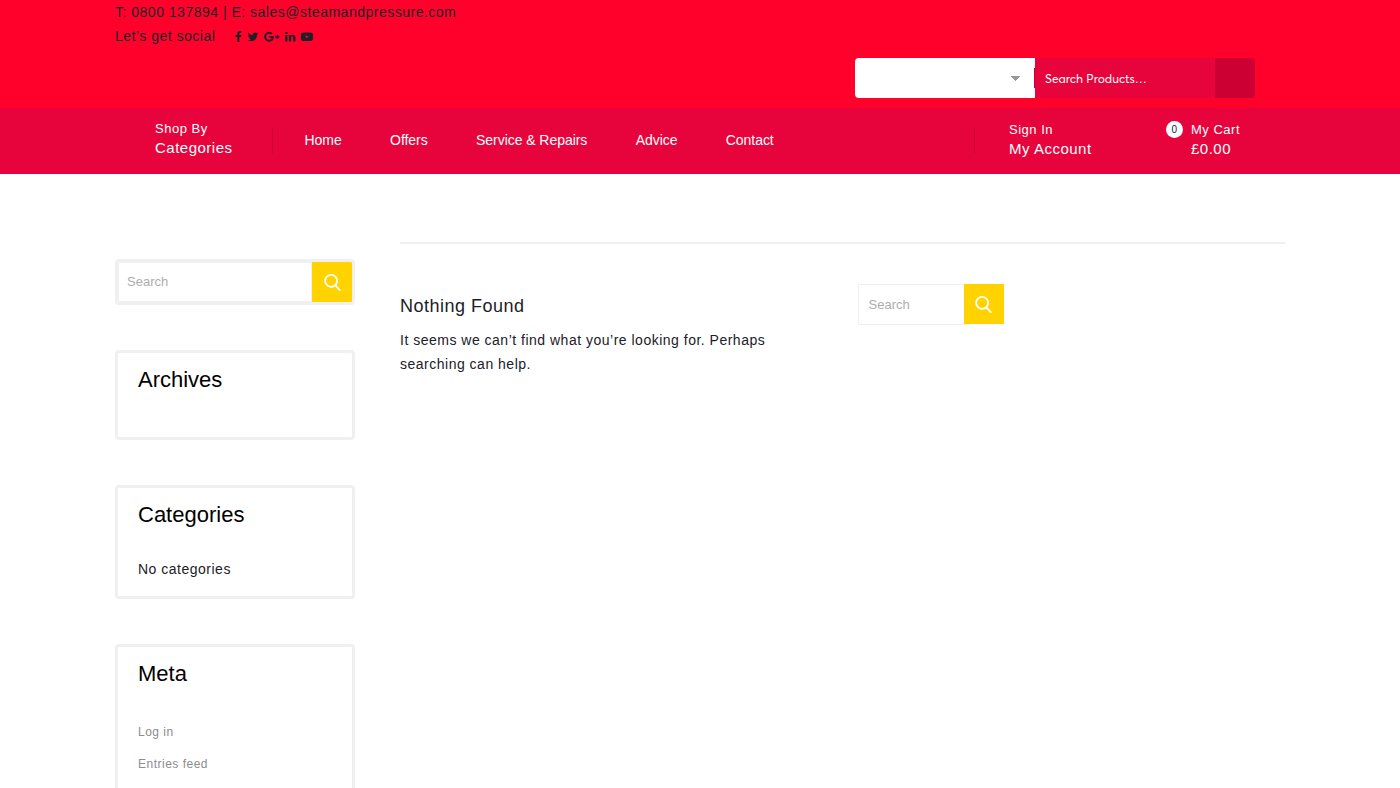Click the sales@steamandpressure.com email text
The height and width of the screenshot is (788, 1400).
353,12
